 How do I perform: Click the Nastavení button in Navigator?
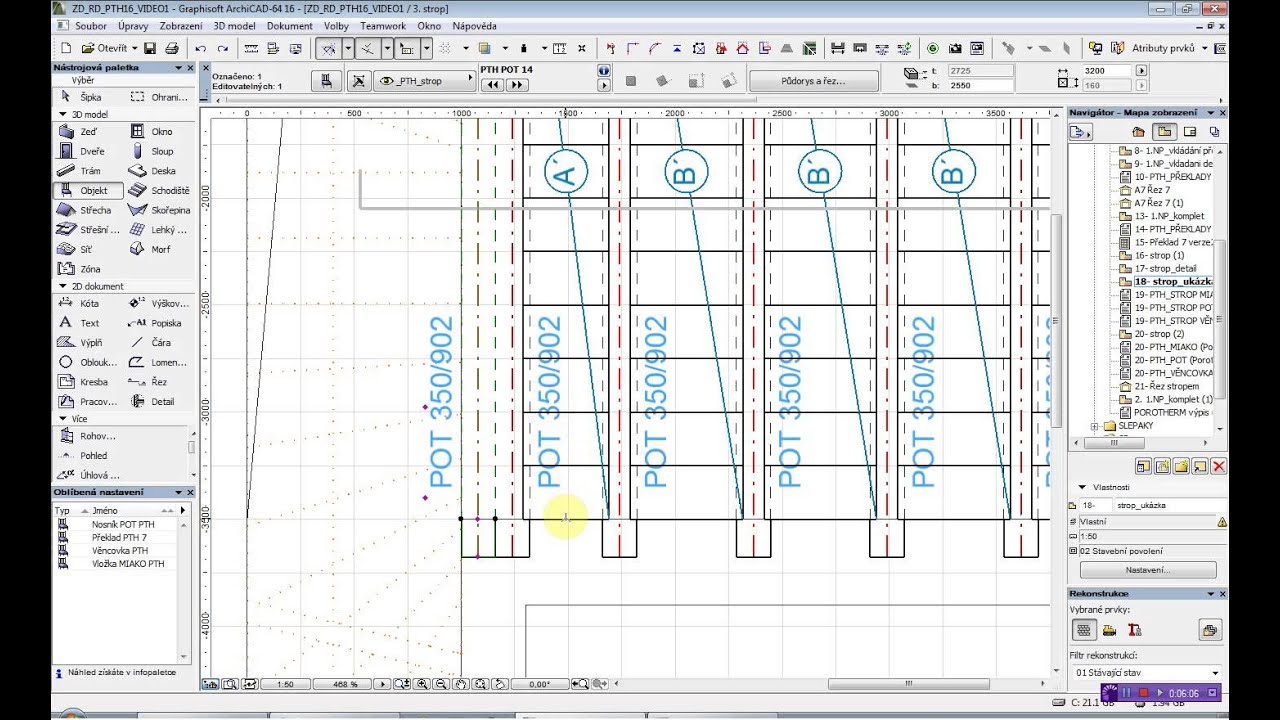[1148, 570]
